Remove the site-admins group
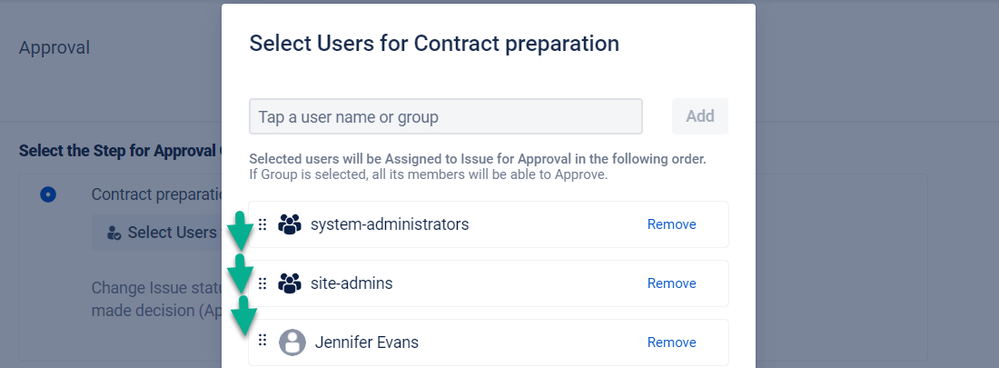 click(672, 283)
